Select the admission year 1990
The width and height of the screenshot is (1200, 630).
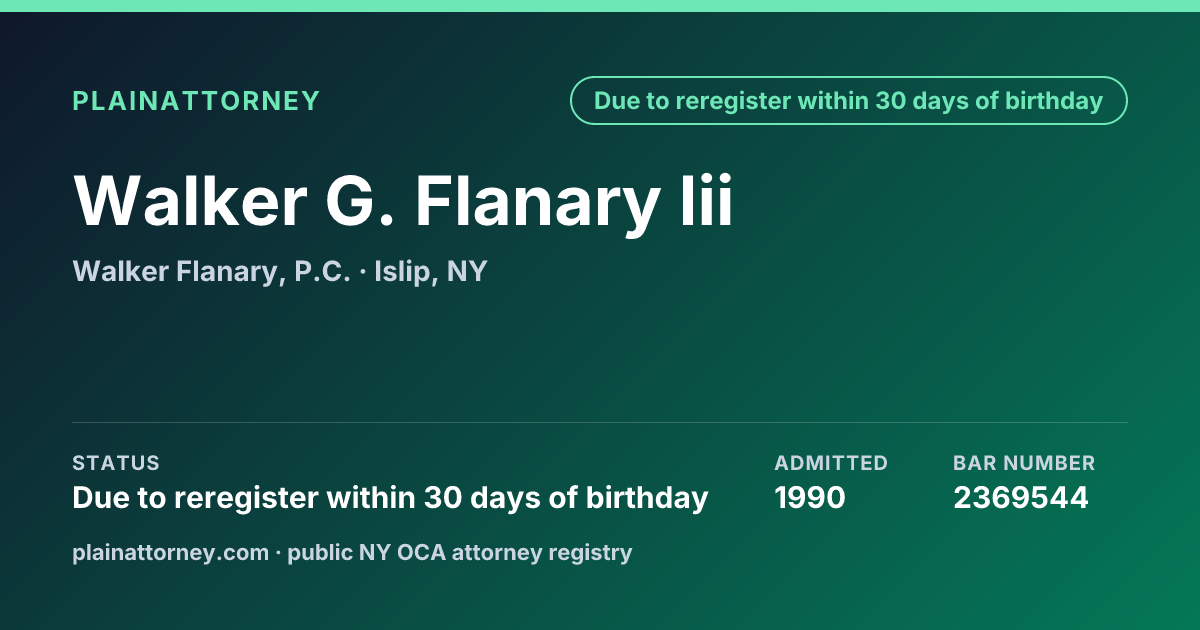(810, 498)
